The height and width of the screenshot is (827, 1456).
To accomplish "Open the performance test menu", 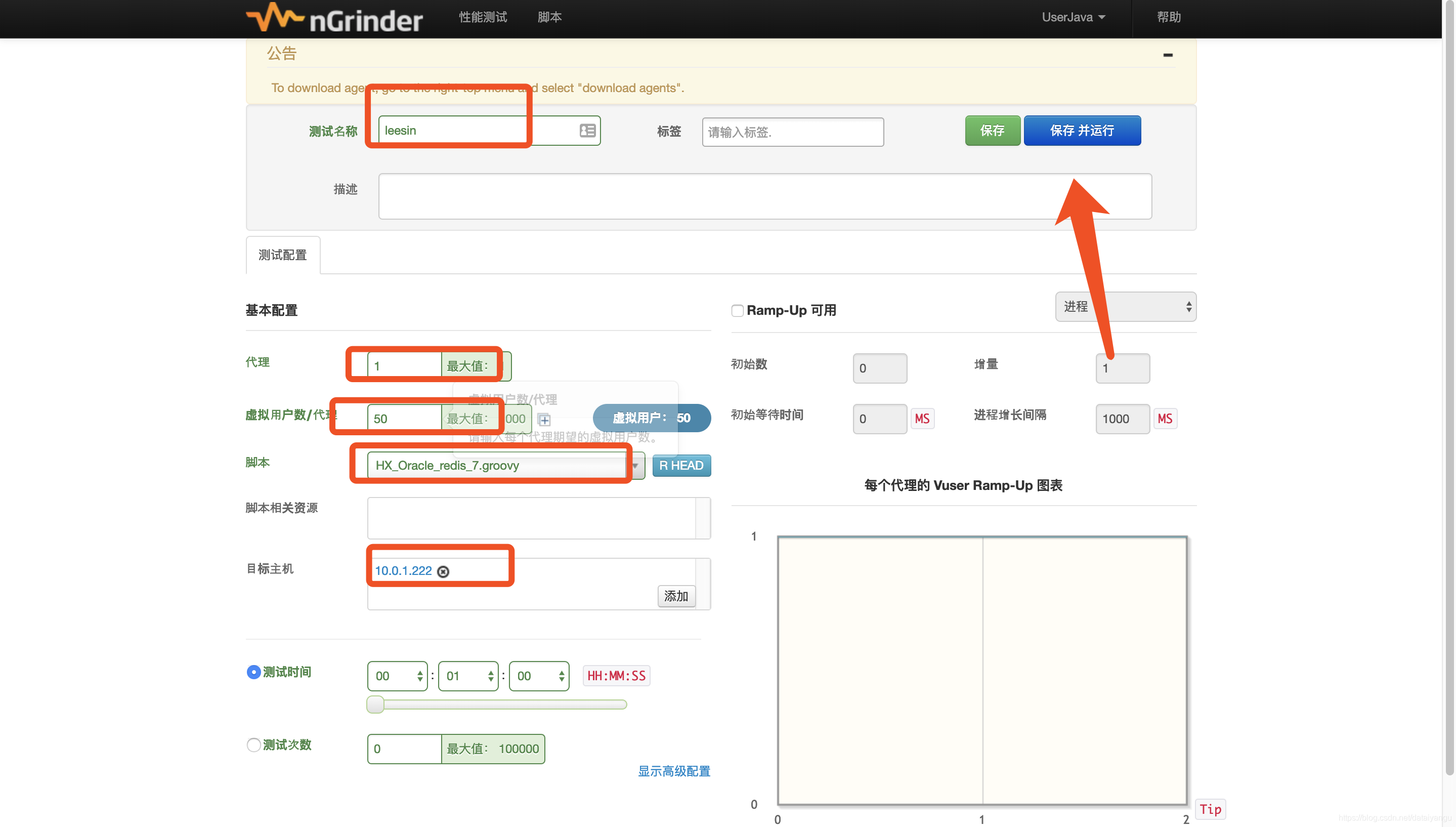I will [x=483, y=17].
